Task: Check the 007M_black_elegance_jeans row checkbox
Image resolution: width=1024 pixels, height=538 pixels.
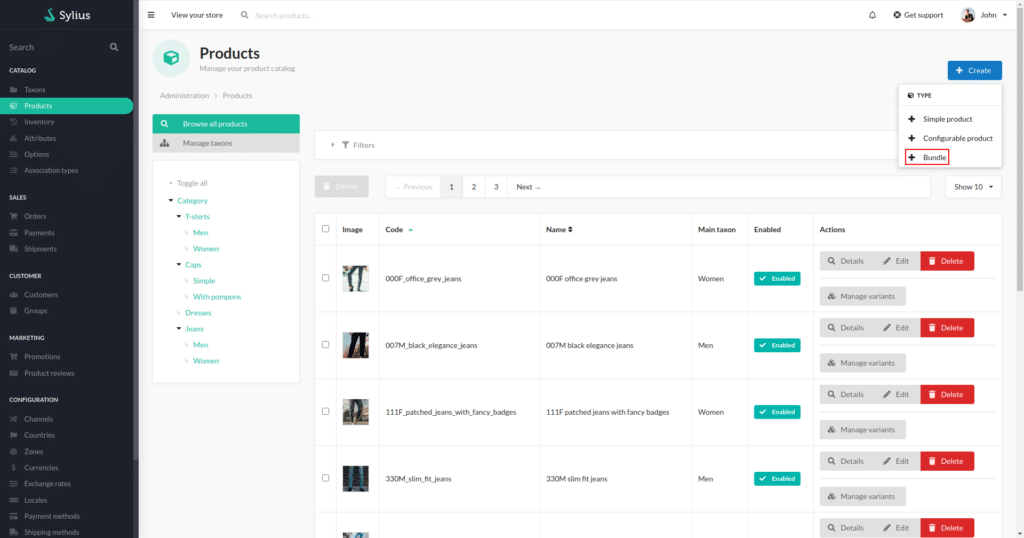Action: coord(325,345)
